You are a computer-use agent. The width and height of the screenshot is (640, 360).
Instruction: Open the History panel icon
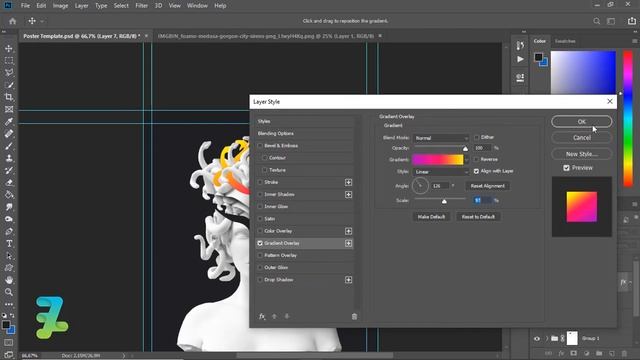tap(520, 45)
